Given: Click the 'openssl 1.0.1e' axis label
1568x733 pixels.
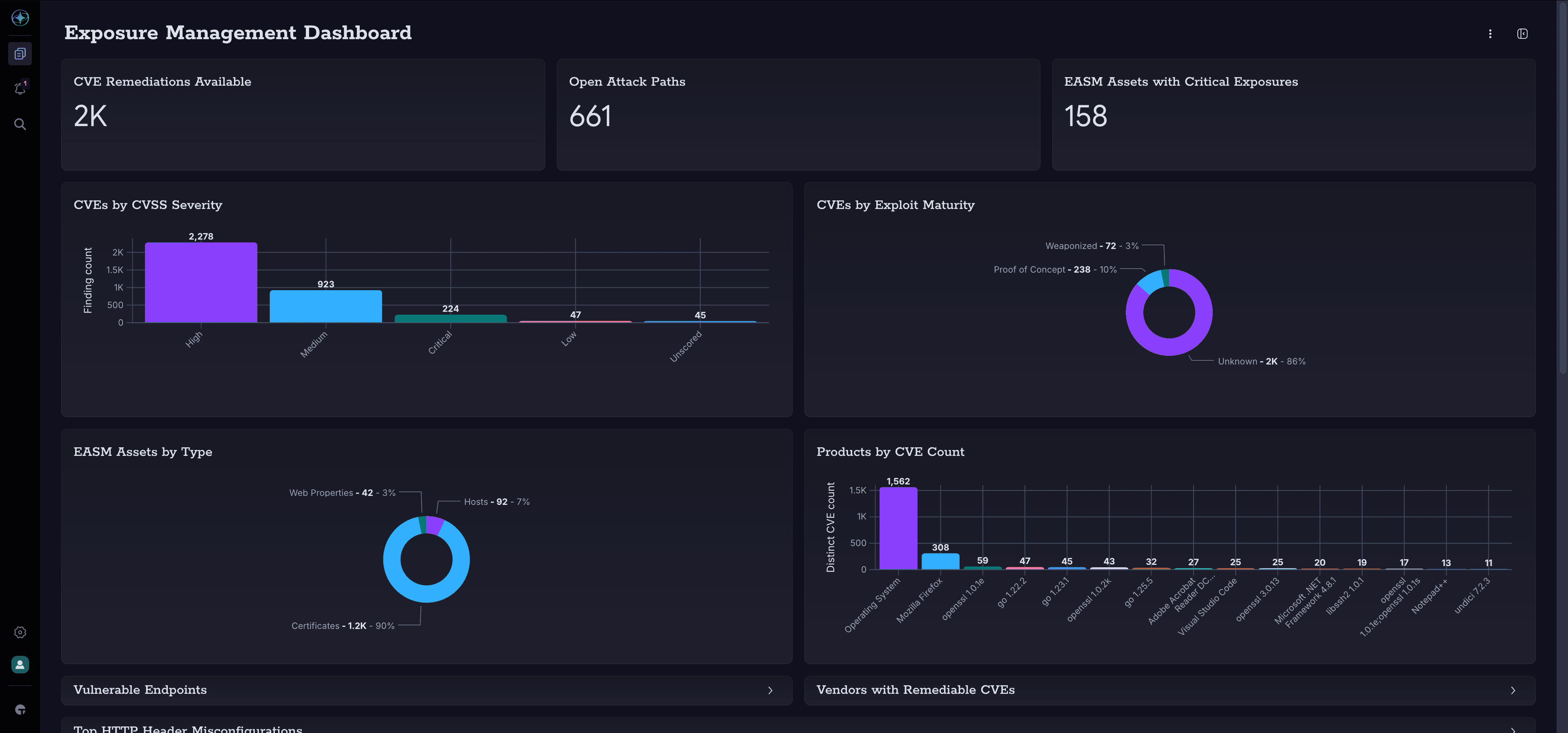Looking at the screenshot, I should click(962, 599).
